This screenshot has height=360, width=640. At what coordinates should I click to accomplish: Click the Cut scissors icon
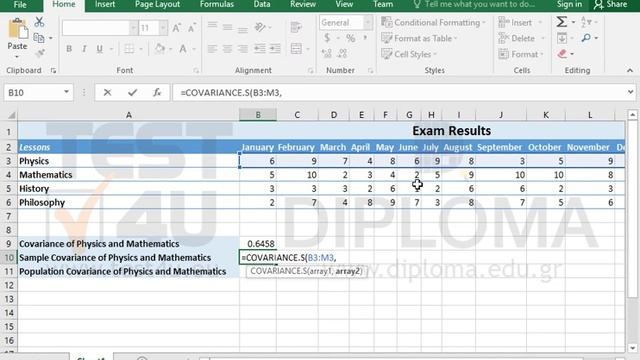39,22
